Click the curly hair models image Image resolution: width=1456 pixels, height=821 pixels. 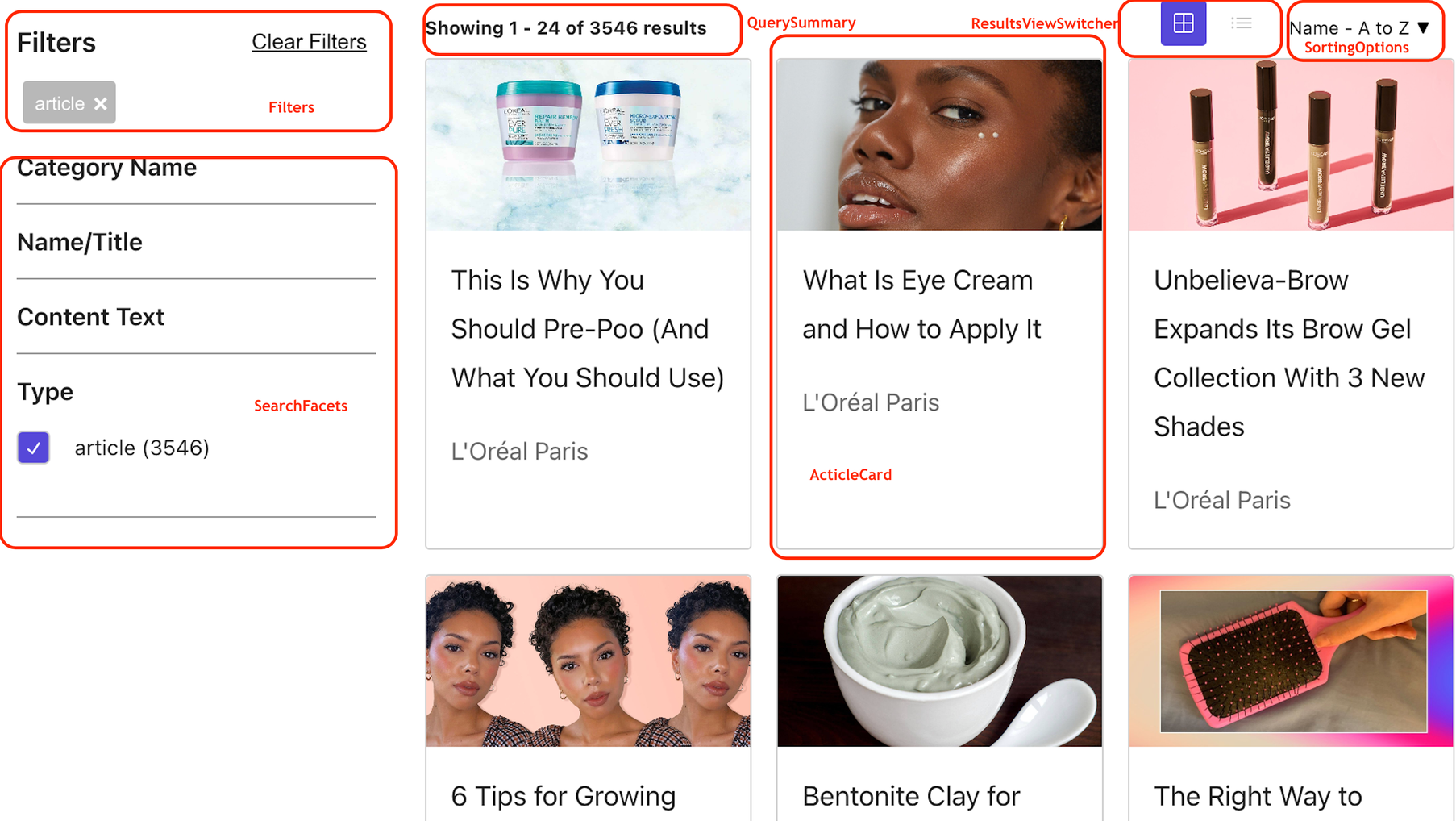coord(589,661)
